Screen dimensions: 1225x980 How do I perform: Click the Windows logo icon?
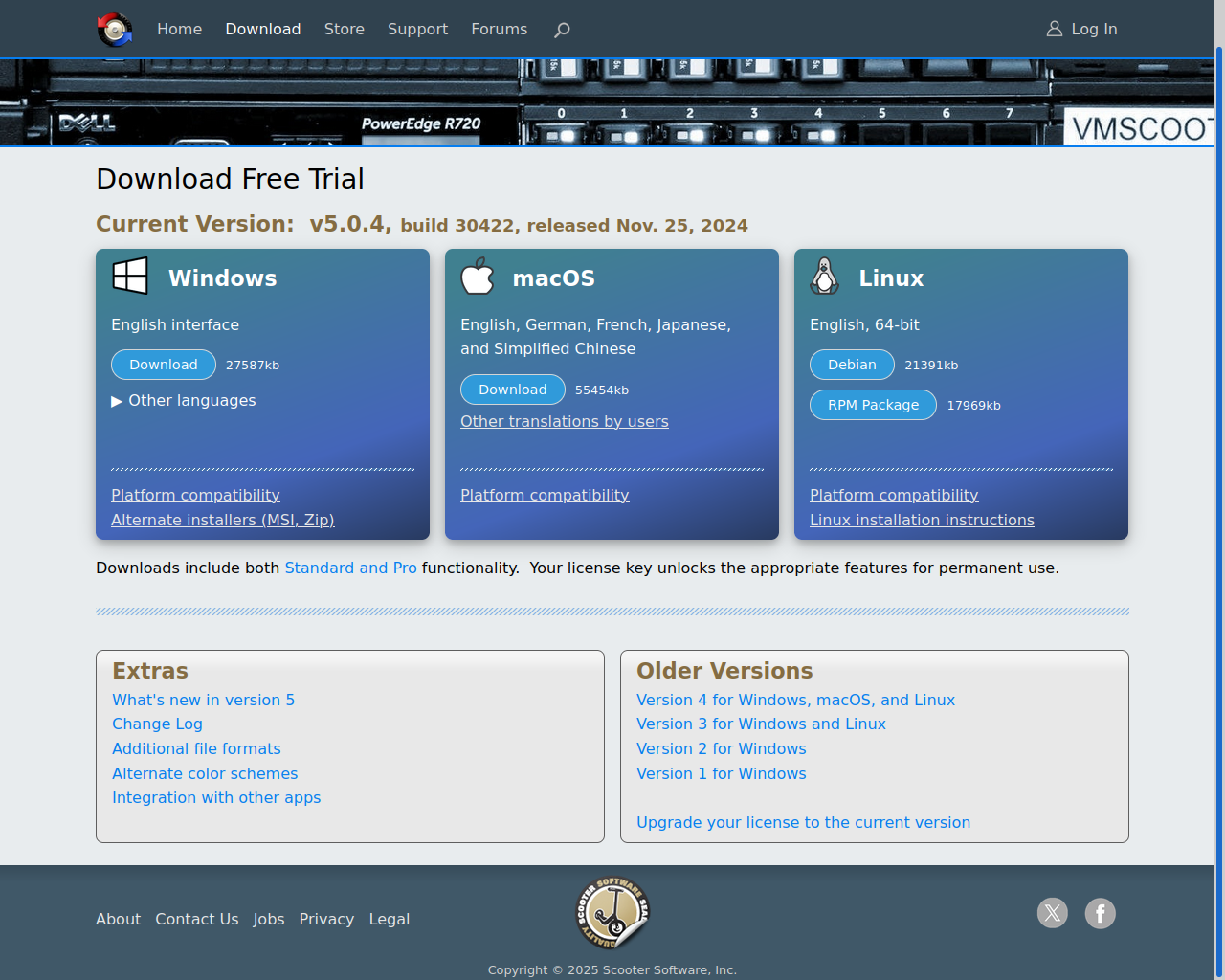tap(130, 277)
